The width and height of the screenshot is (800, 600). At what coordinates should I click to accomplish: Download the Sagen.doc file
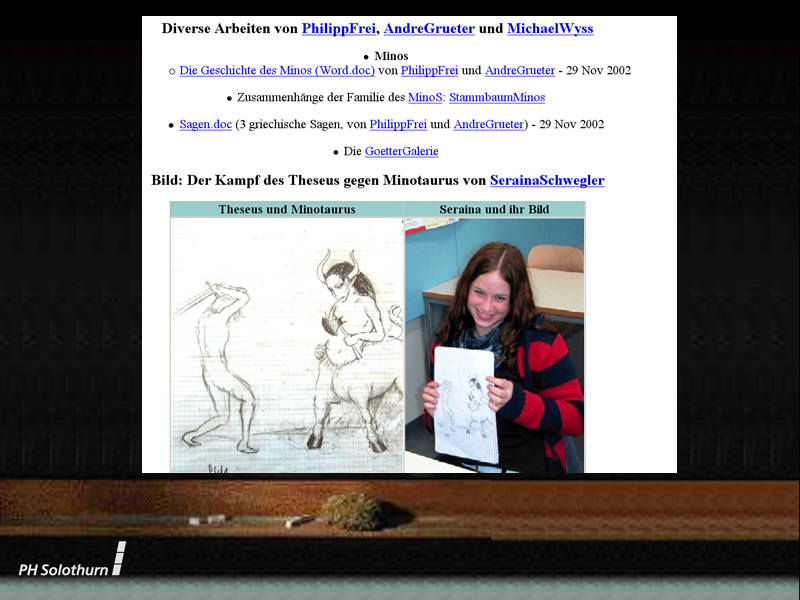(x=205, y=125)
